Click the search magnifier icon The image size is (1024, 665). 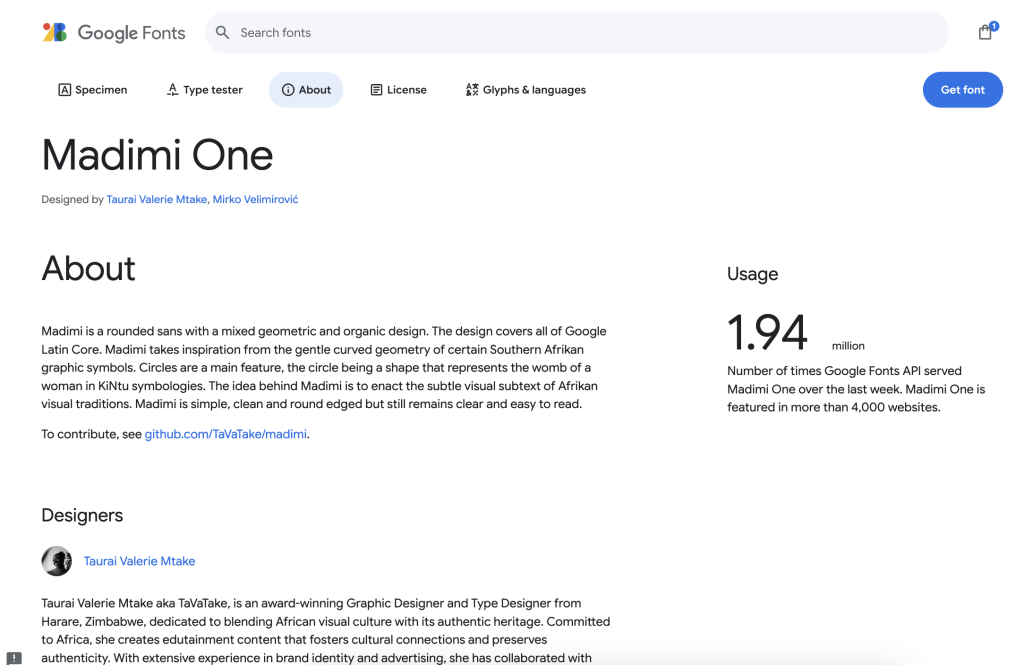coord(223,33)
